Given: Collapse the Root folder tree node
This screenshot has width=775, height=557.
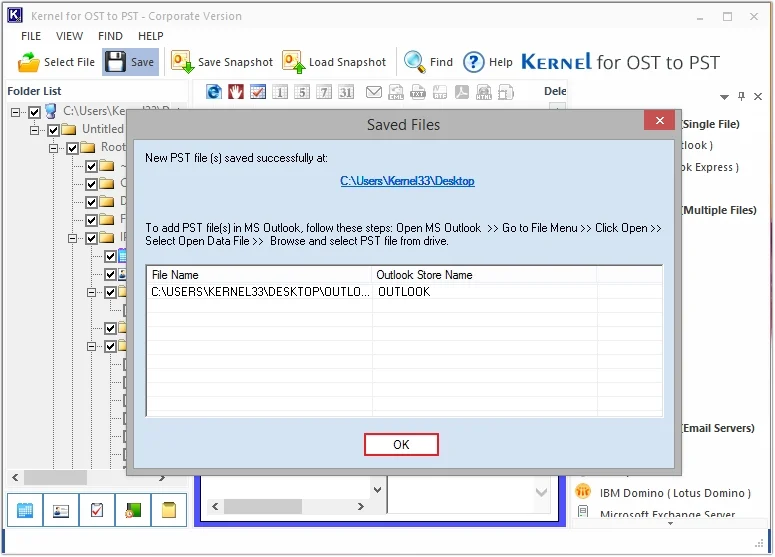Looking at the screenshot, I should coord(54,148).
